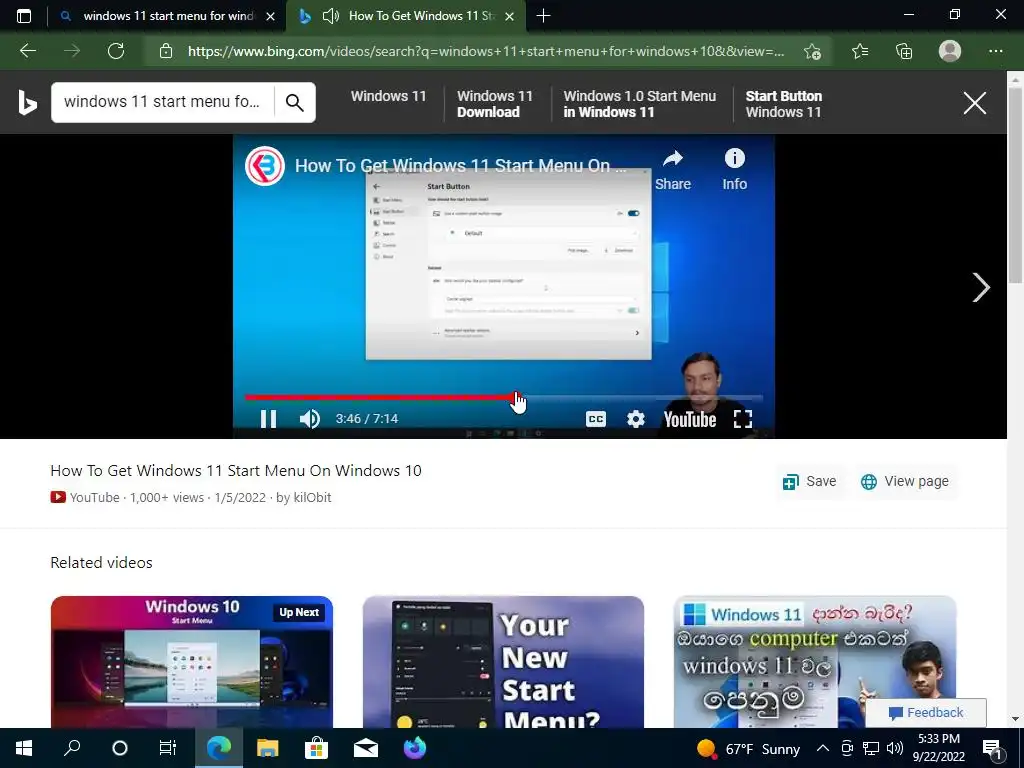Switch to first tab windows 11 start menu
Viewport: 1024px width, 768px height.
click(167, 16)
